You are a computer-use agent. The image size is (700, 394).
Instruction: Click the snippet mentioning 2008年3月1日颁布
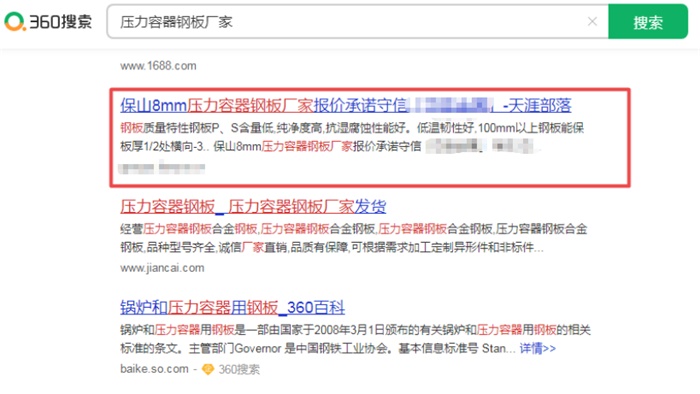click(355, 330)
